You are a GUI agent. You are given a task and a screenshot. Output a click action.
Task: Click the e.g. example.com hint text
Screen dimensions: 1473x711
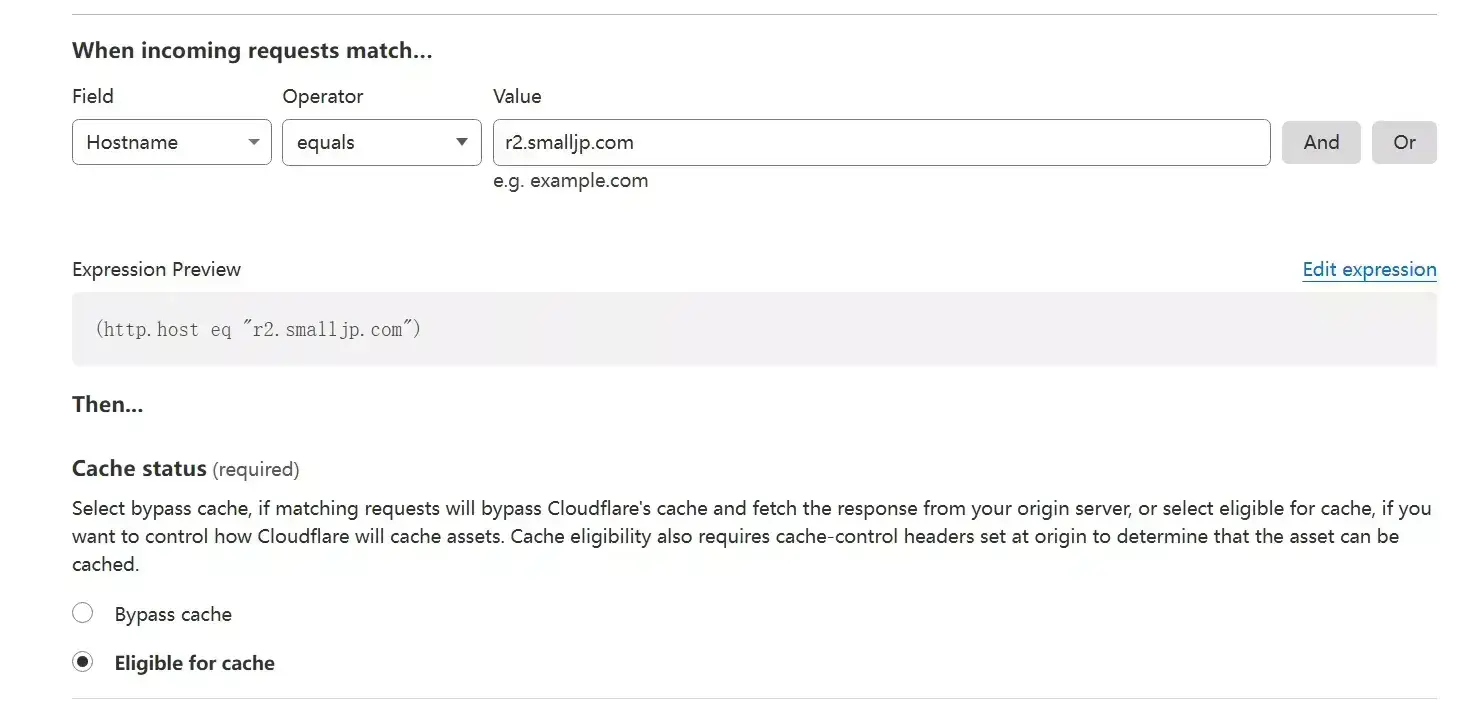tap(571, 181)
